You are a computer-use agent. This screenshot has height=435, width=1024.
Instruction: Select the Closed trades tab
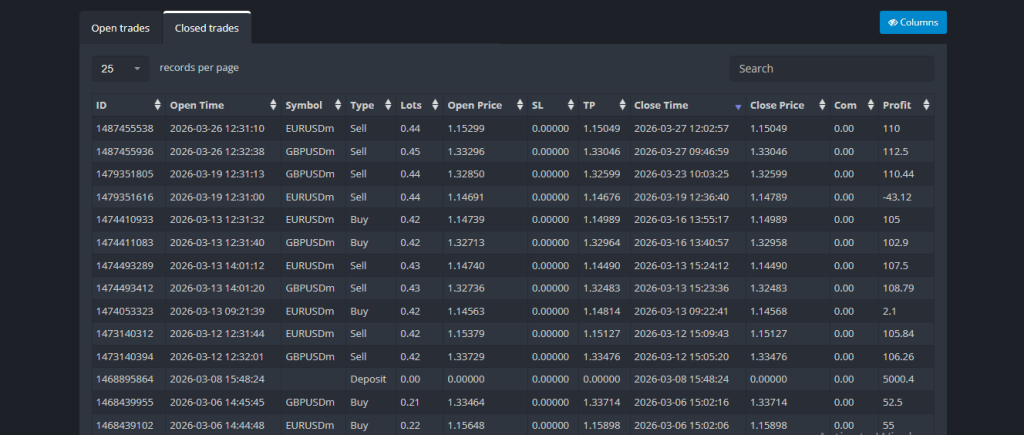click(x=207, y=28)
